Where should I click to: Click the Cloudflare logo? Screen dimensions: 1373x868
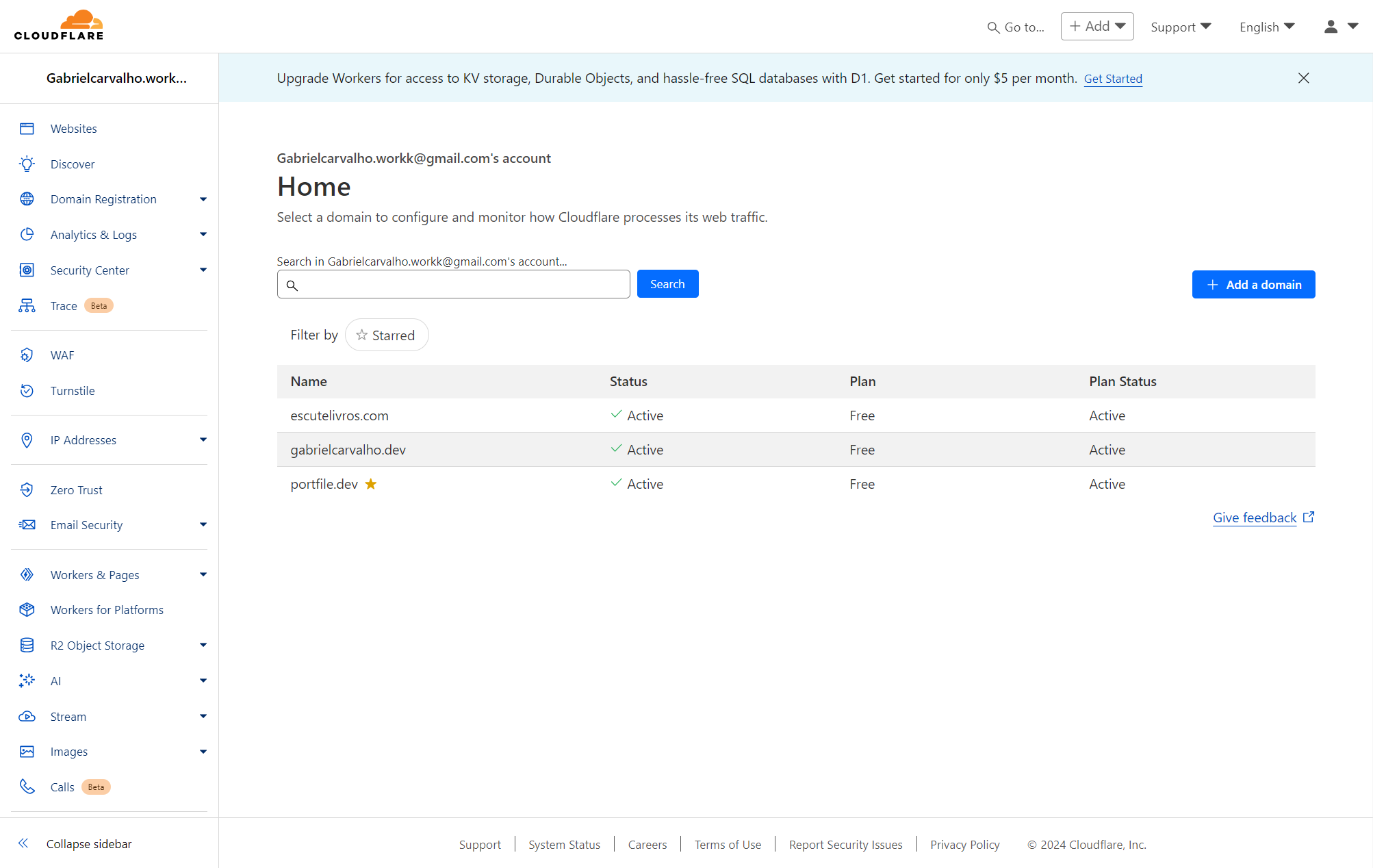(59, 25)
